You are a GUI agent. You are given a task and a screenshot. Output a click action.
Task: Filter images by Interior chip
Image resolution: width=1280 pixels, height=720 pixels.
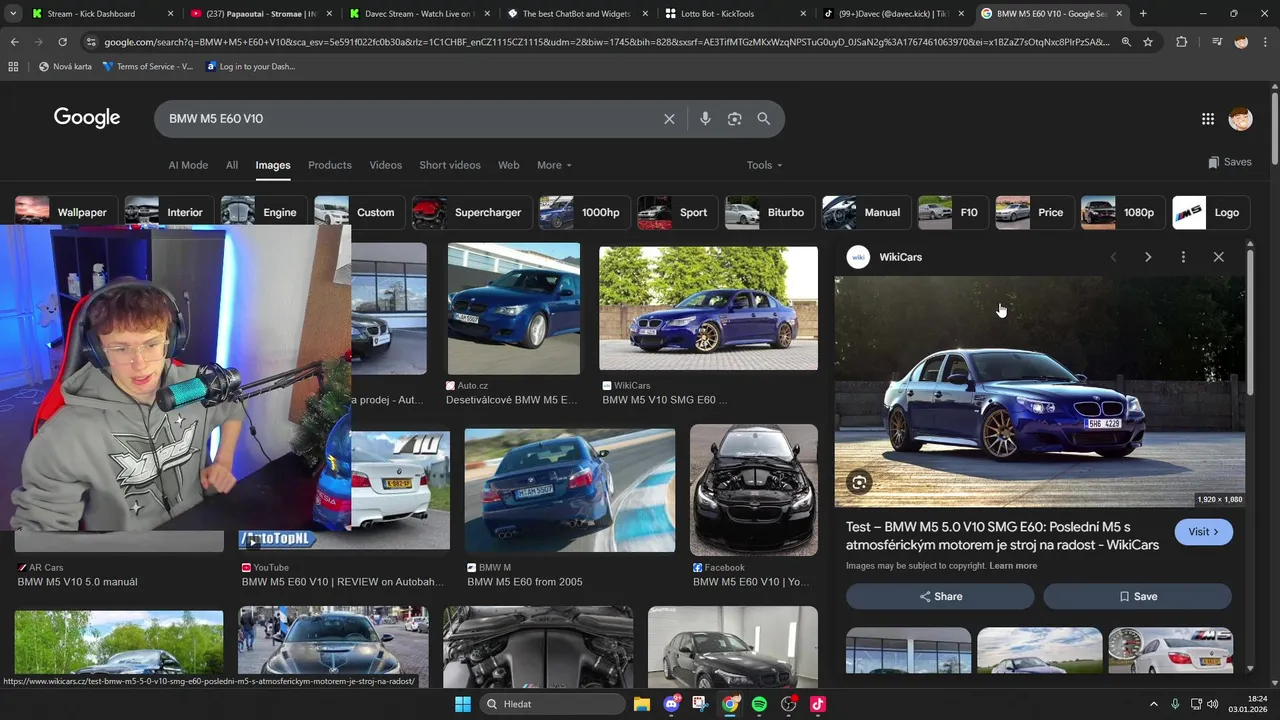click(x=167, y=212)
